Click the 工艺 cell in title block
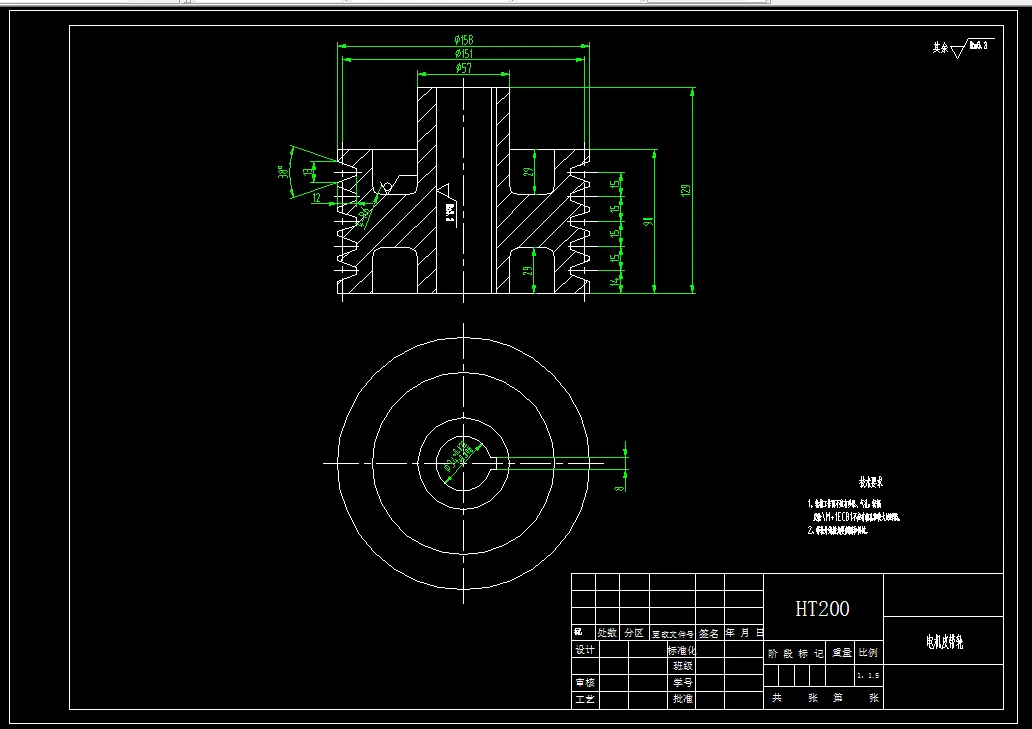 click(585, 699)
